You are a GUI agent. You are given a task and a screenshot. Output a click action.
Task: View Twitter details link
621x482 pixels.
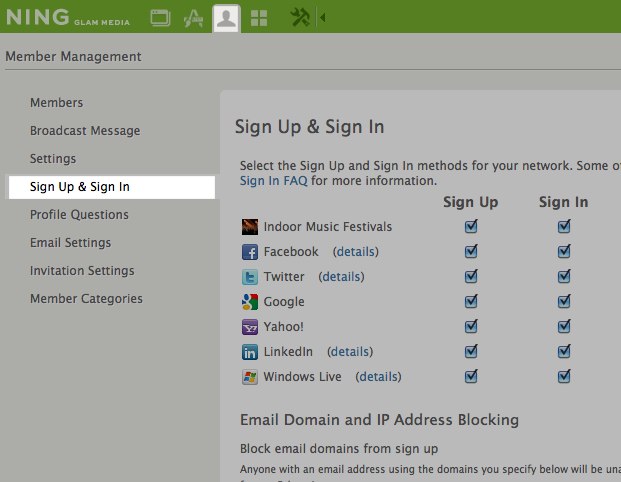341,277
